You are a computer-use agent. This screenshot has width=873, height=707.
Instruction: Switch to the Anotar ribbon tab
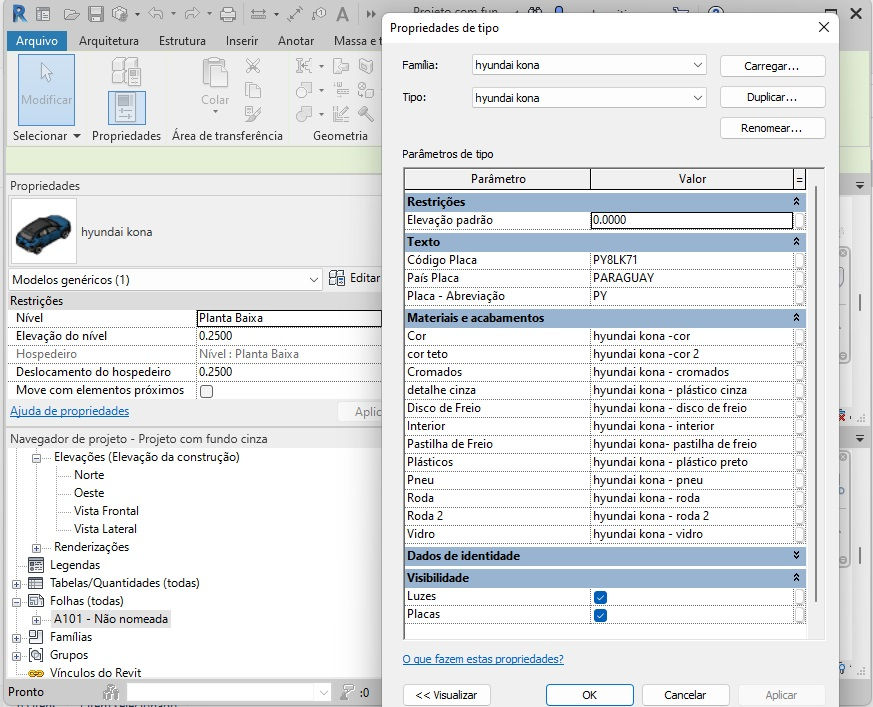pyautogui.click(x=296, y=41)
